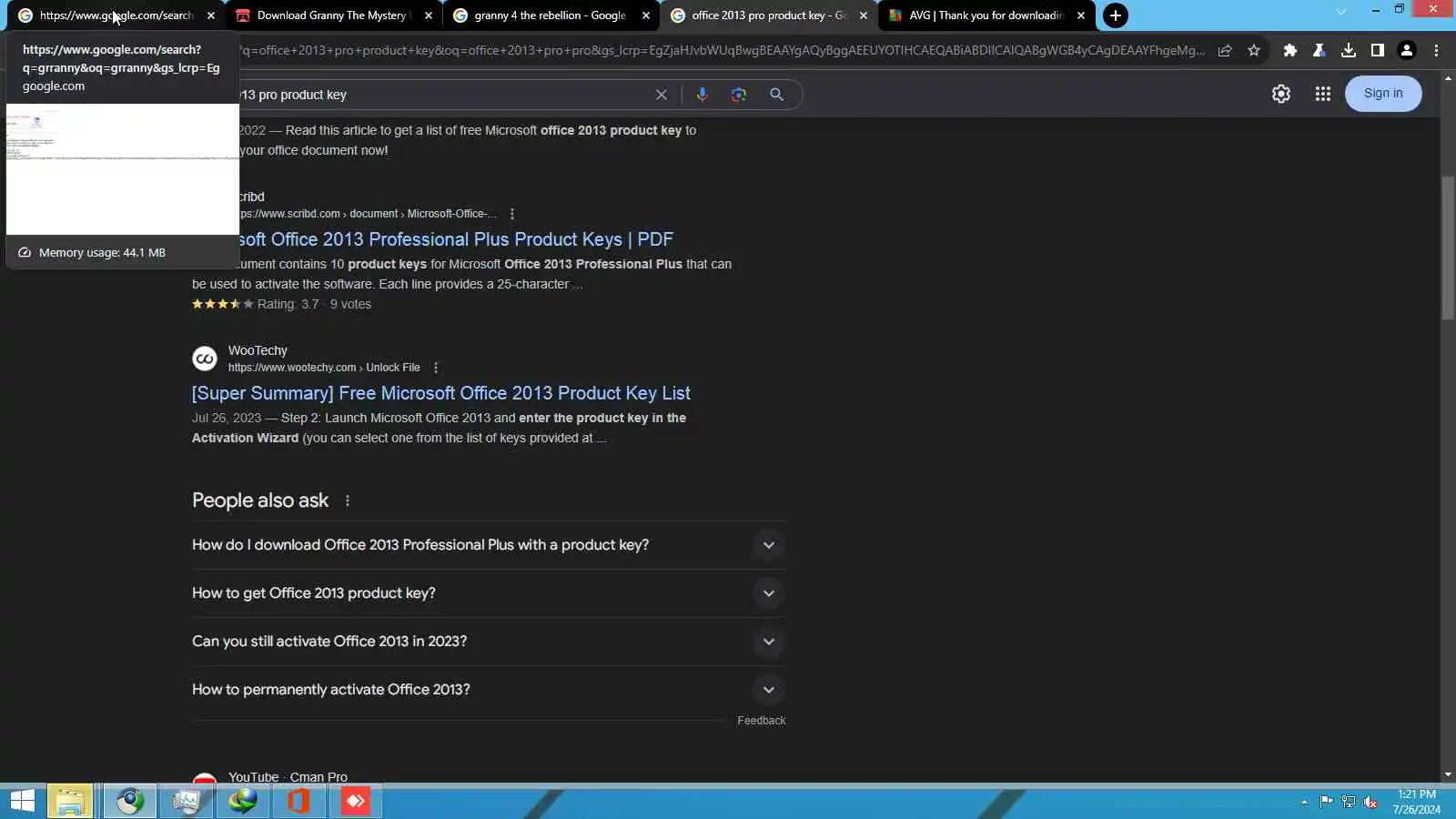Image resolution: width=1456 pixels, height=819 pixels.
Task: Open more options for WooTechy result
Action: 436,369
